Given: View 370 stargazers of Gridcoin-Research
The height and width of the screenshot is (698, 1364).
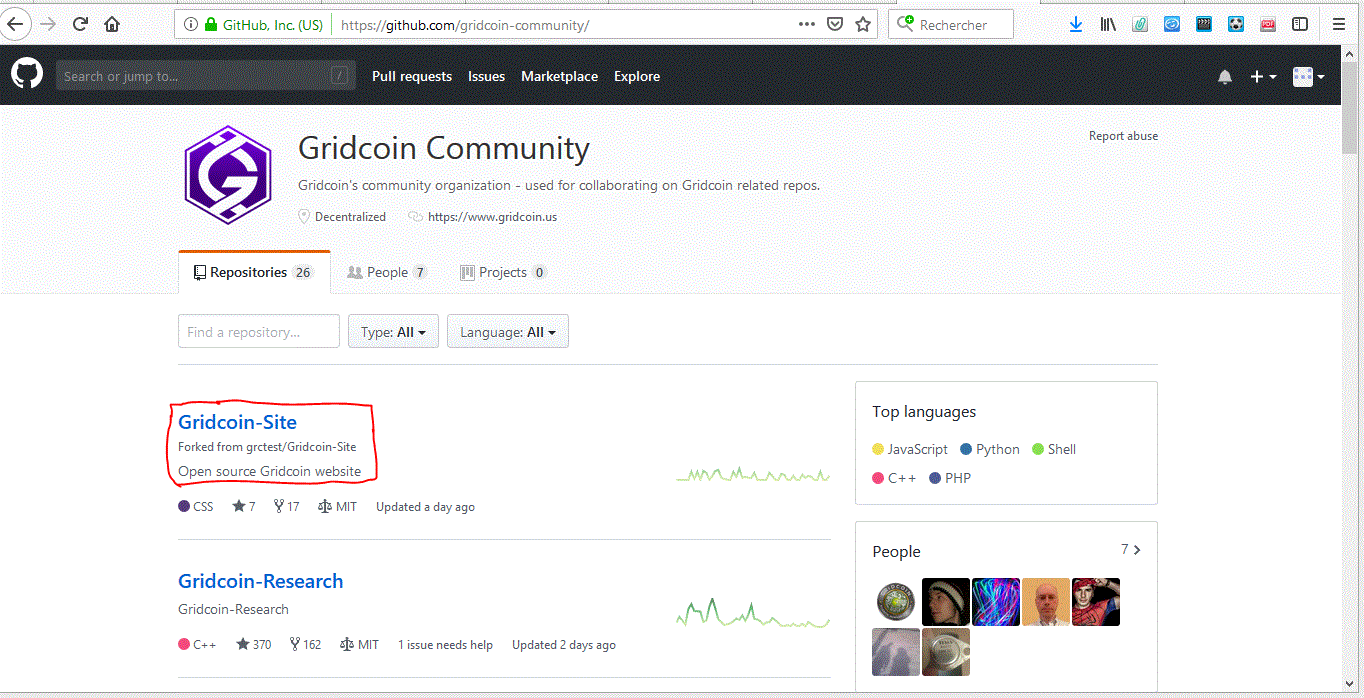Looking at the screenshot, I should pos(254,645).
